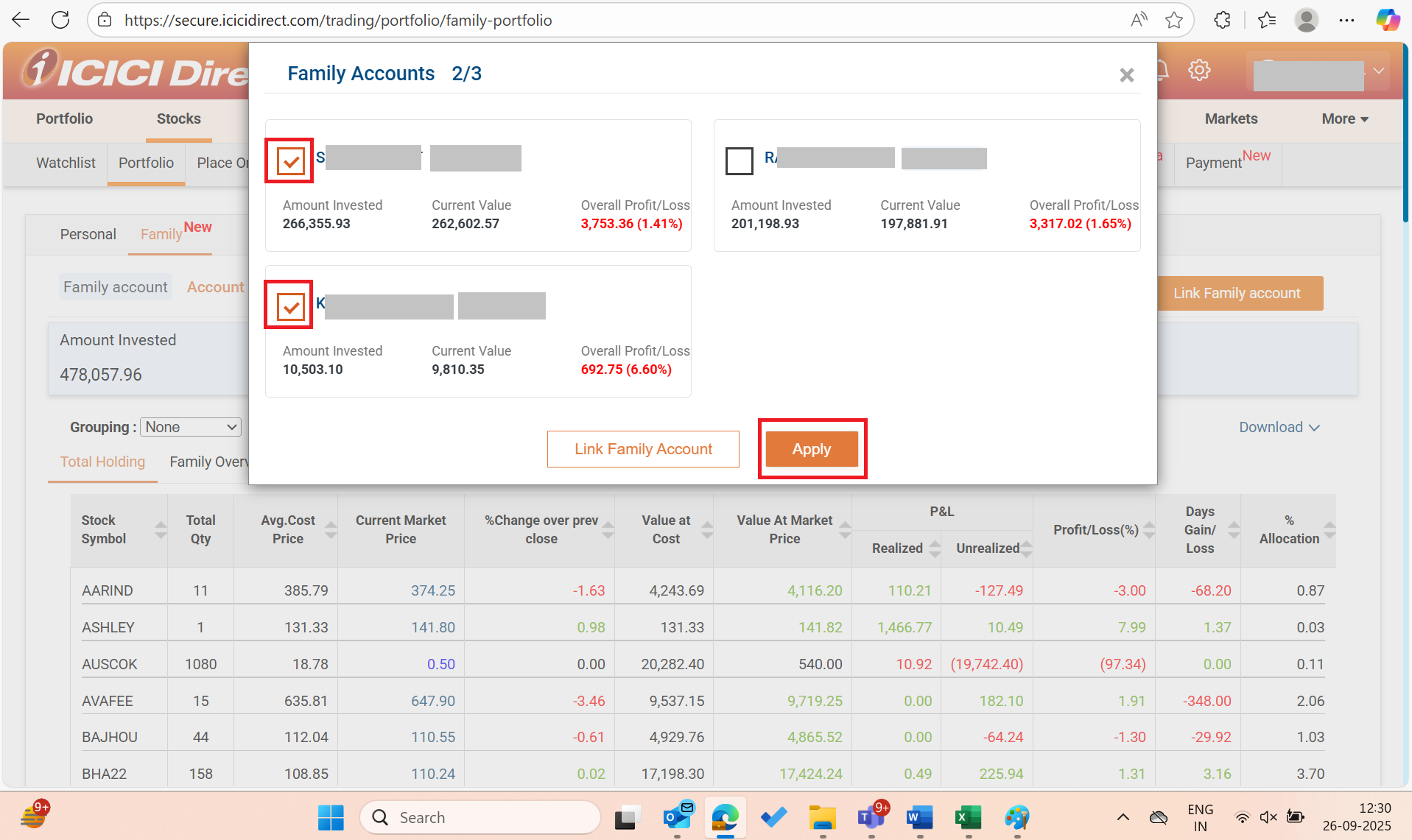This screenshot has width=1412, height=840.
Task: Enable the R account checkbox
Action: 740,160
